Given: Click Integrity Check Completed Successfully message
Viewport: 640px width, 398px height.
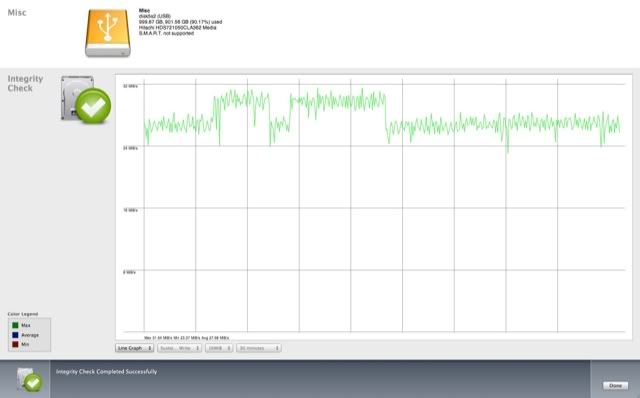Looking at the screenshot, I should coord(107,372).
